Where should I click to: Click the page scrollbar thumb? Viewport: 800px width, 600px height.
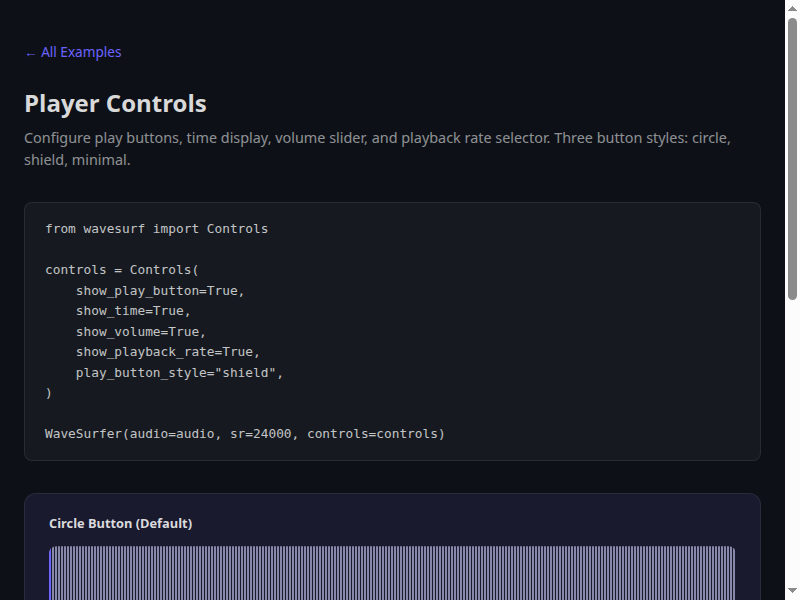[x=792, y=159]
